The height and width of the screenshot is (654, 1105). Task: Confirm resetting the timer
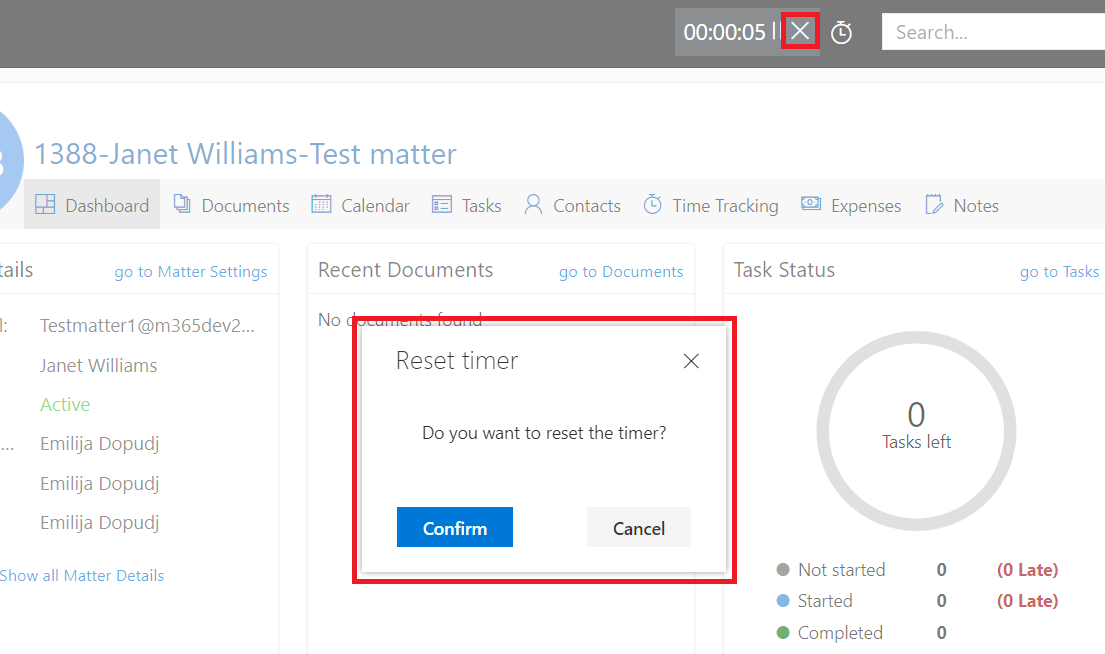(x=455, y=528)
